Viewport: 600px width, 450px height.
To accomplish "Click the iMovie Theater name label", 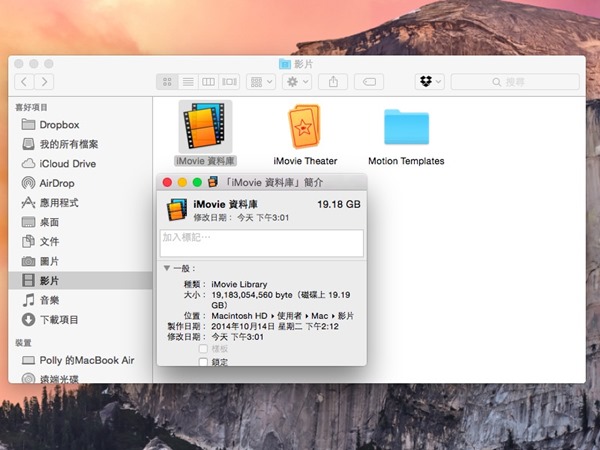I will click(305, 161).
